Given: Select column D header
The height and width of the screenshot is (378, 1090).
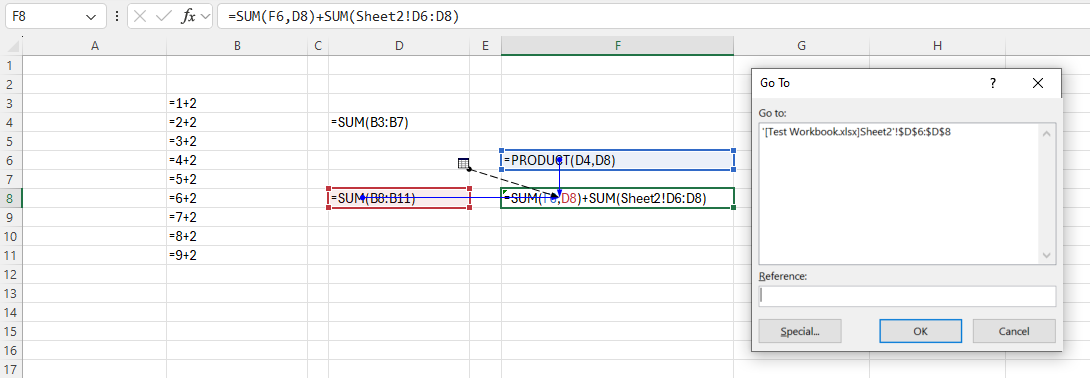Looking at the screenshot, I should pyautogui.click(x=399, y=46).
